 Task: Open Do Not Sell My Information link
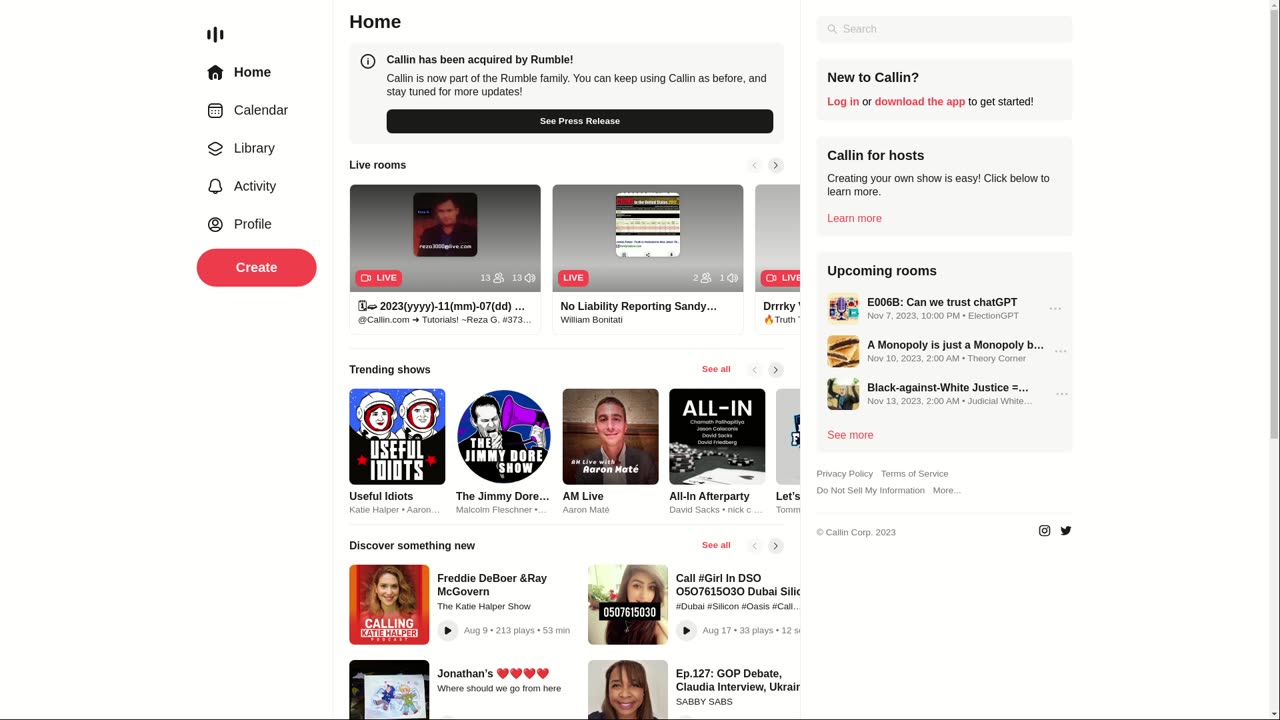tap(870, 491)
